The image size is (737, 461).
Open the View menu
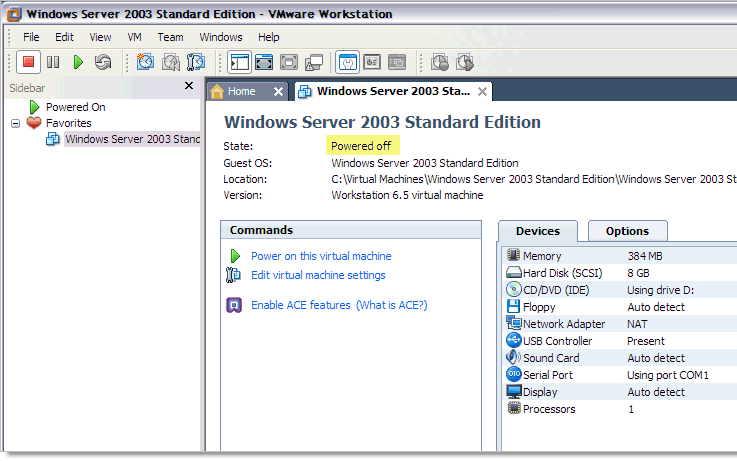[x=100, y=37]
